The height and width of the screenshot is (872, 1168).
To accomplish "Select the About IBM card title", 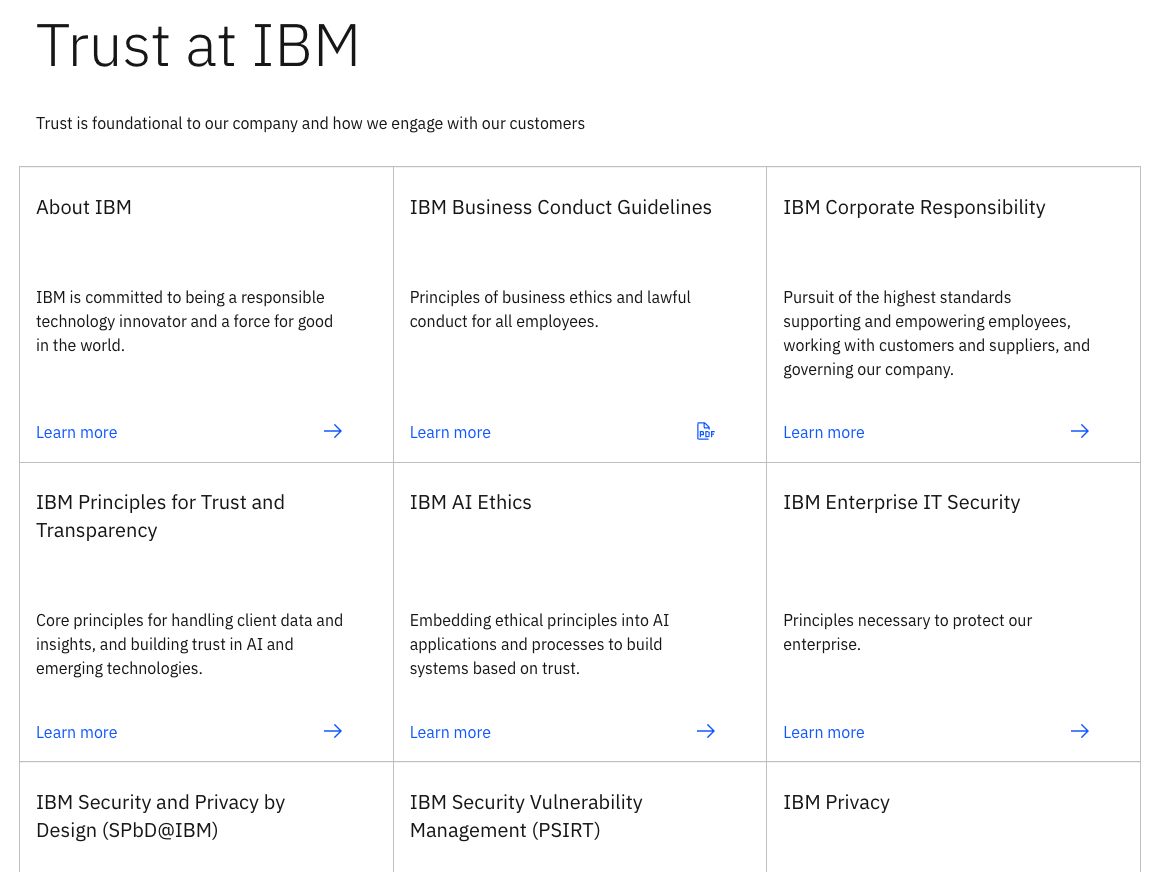I will click(83, 207).
